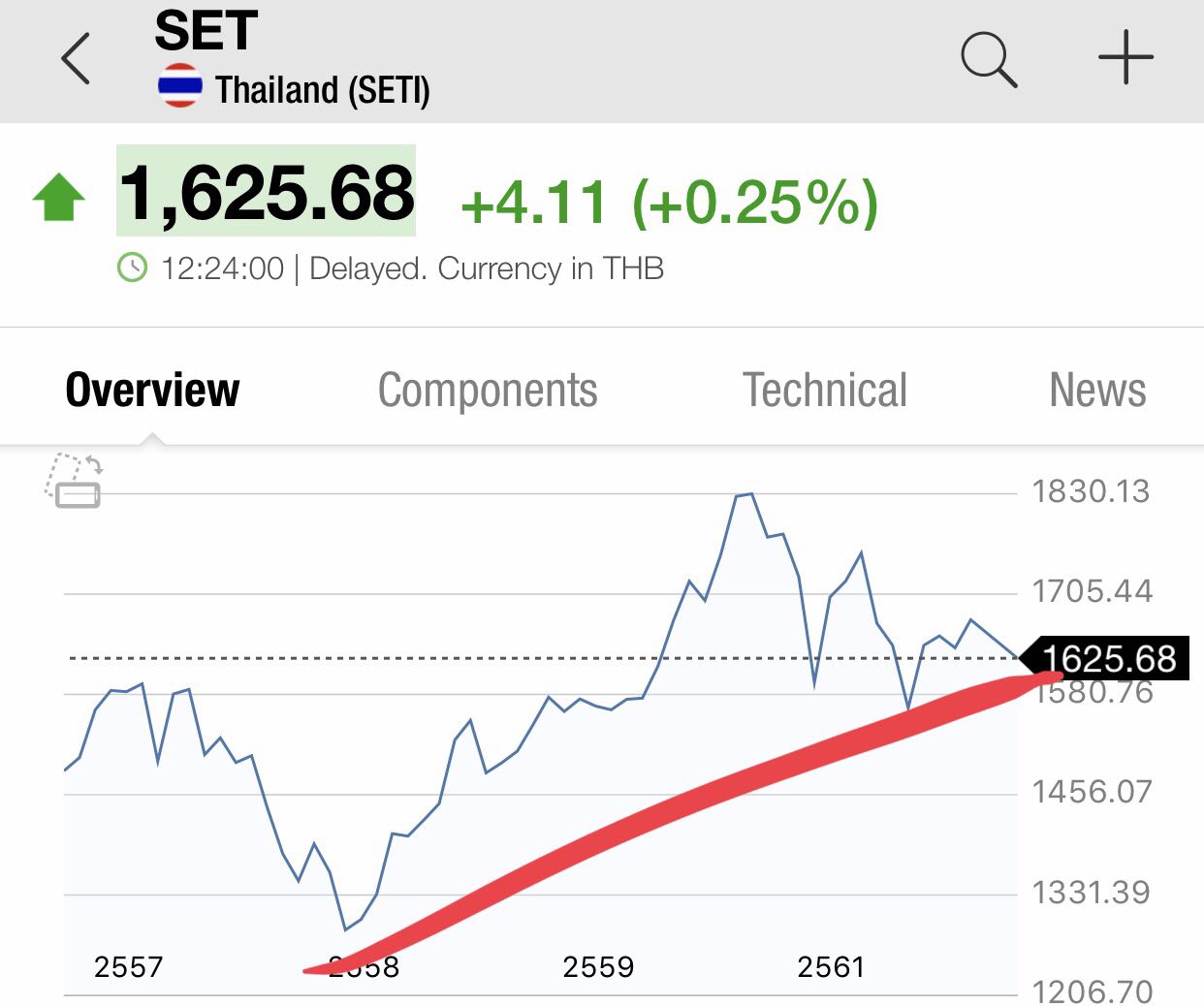Image resolution: width=1204 pixels, height=1006 pixels.
Task: Tap the black 1625.68 price tag on chart
Action: 1107,659
